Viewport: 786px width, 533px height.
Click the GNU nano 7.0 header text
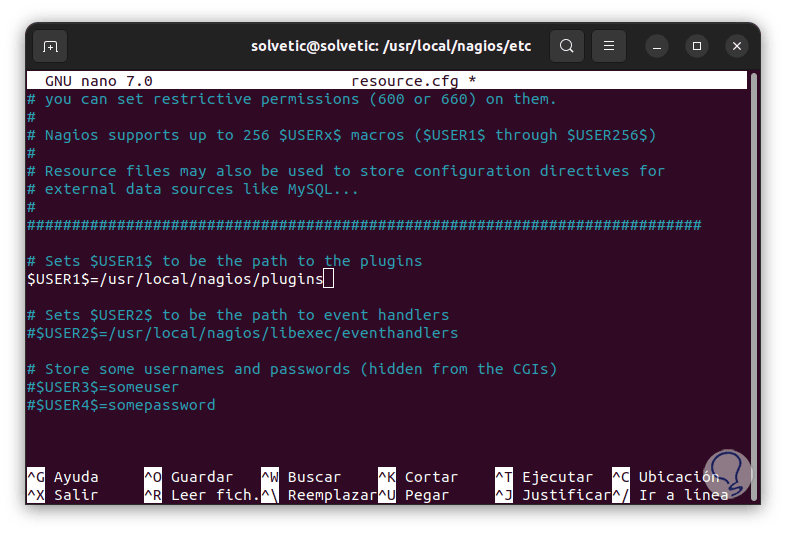[99, 81]
